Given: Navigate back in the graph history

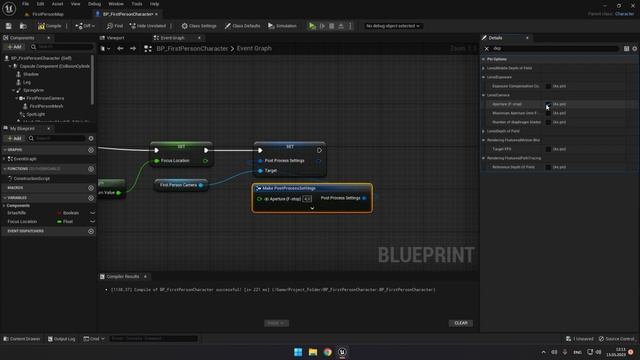Looking at the screenshot, I should pyautogui.click(x=120, y=49).
